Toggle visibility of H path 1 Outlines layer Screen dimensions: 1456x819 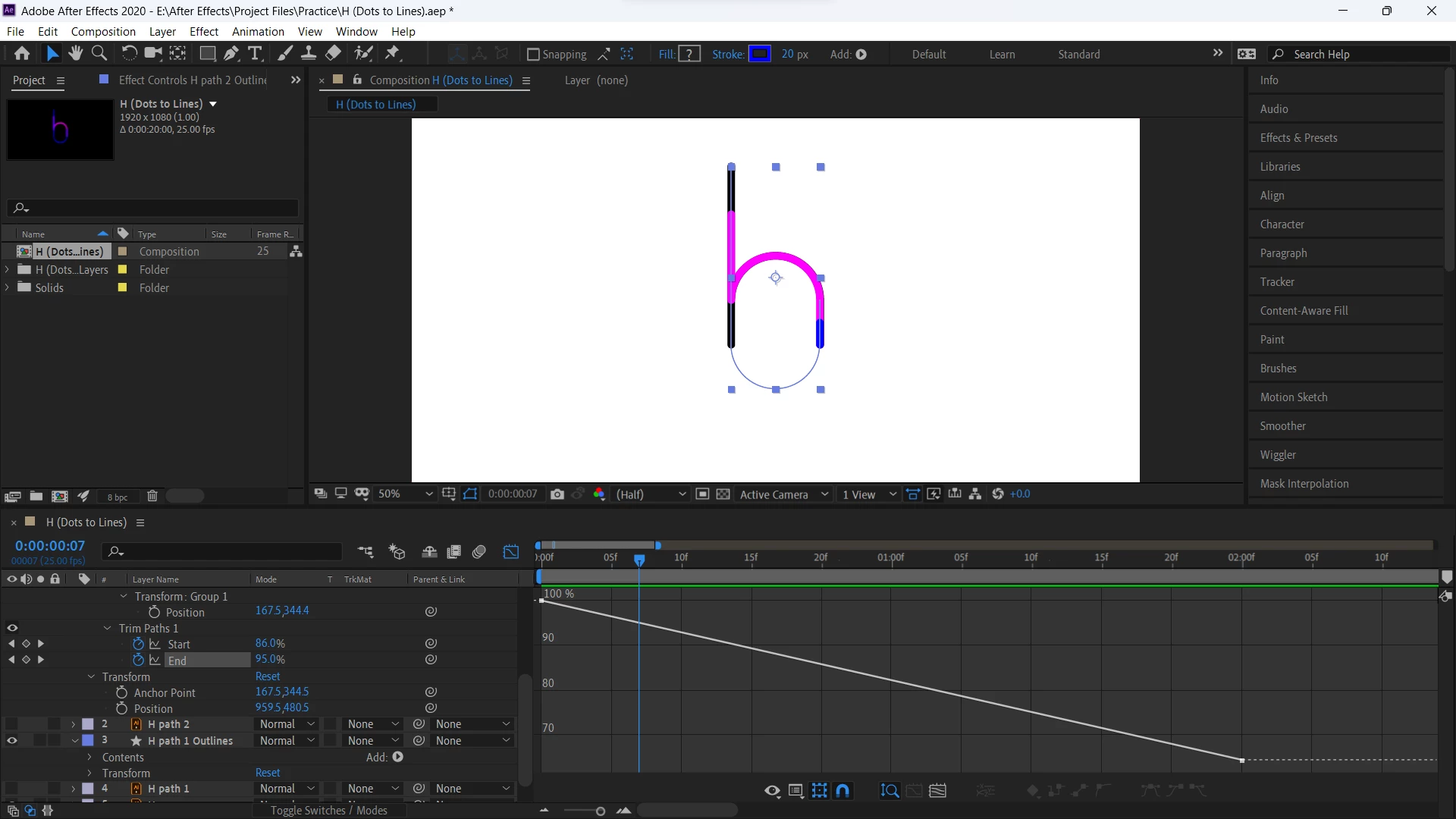[x=12, y=741]
